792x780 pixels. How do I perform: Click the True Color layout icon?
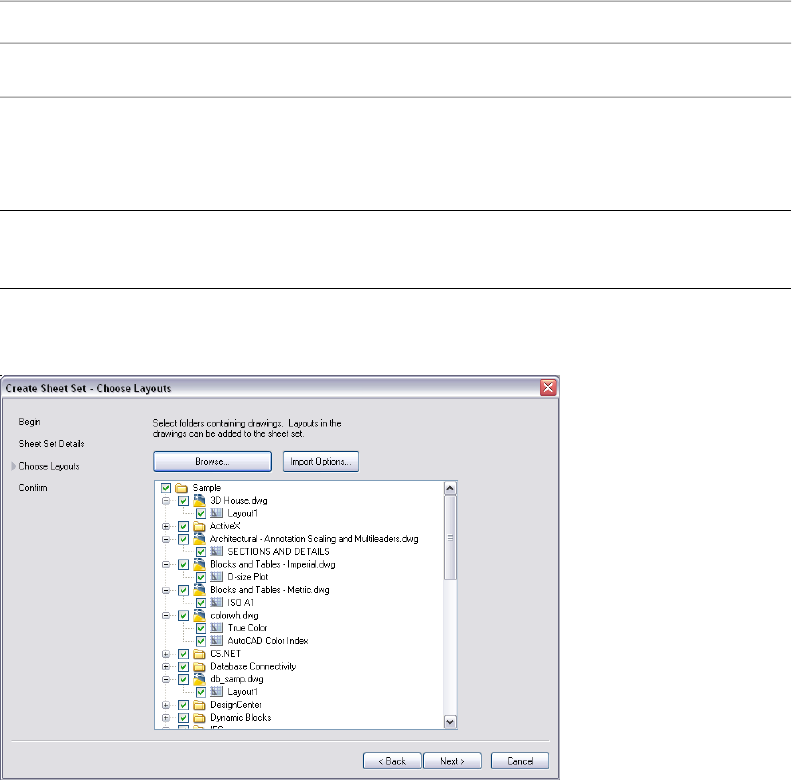click(x=216, y=628)
